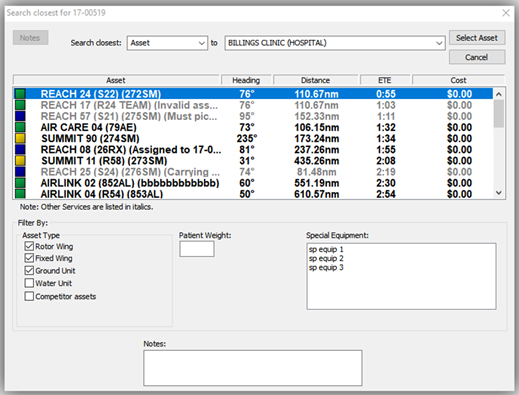
Task: Click the asset list scroll up arrow
Action: coord(499,94)
